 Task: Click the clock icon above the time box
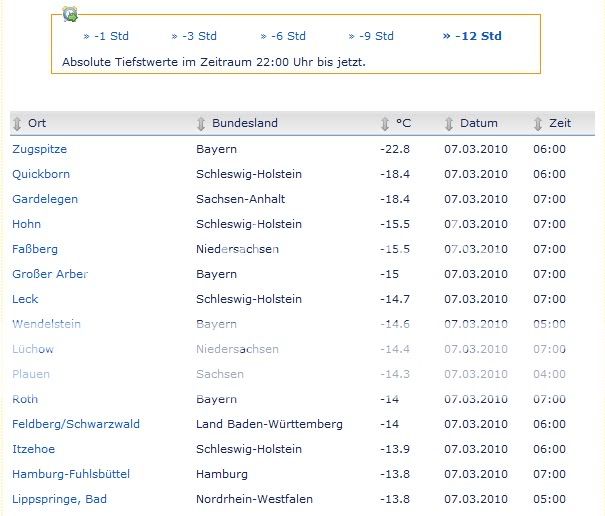point(70,14)
